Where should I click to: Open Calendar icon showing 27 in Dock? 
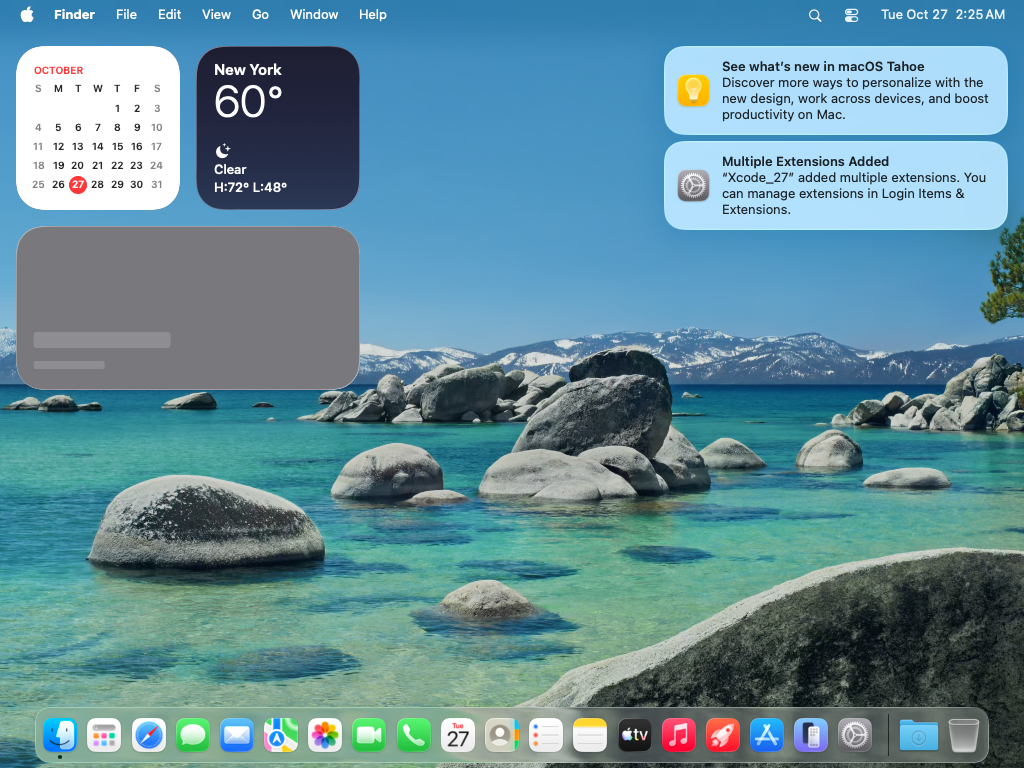click(x=458, y=735)
